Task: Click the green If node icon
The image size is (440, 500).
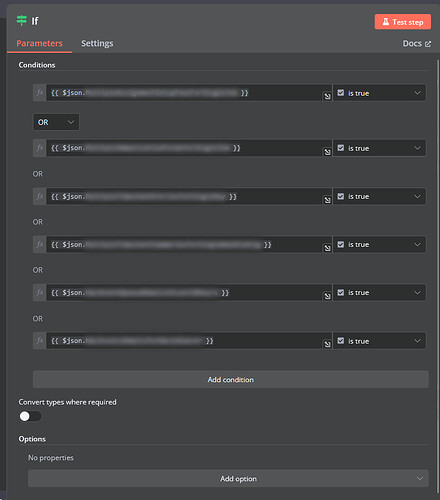Action: (22, 21)
